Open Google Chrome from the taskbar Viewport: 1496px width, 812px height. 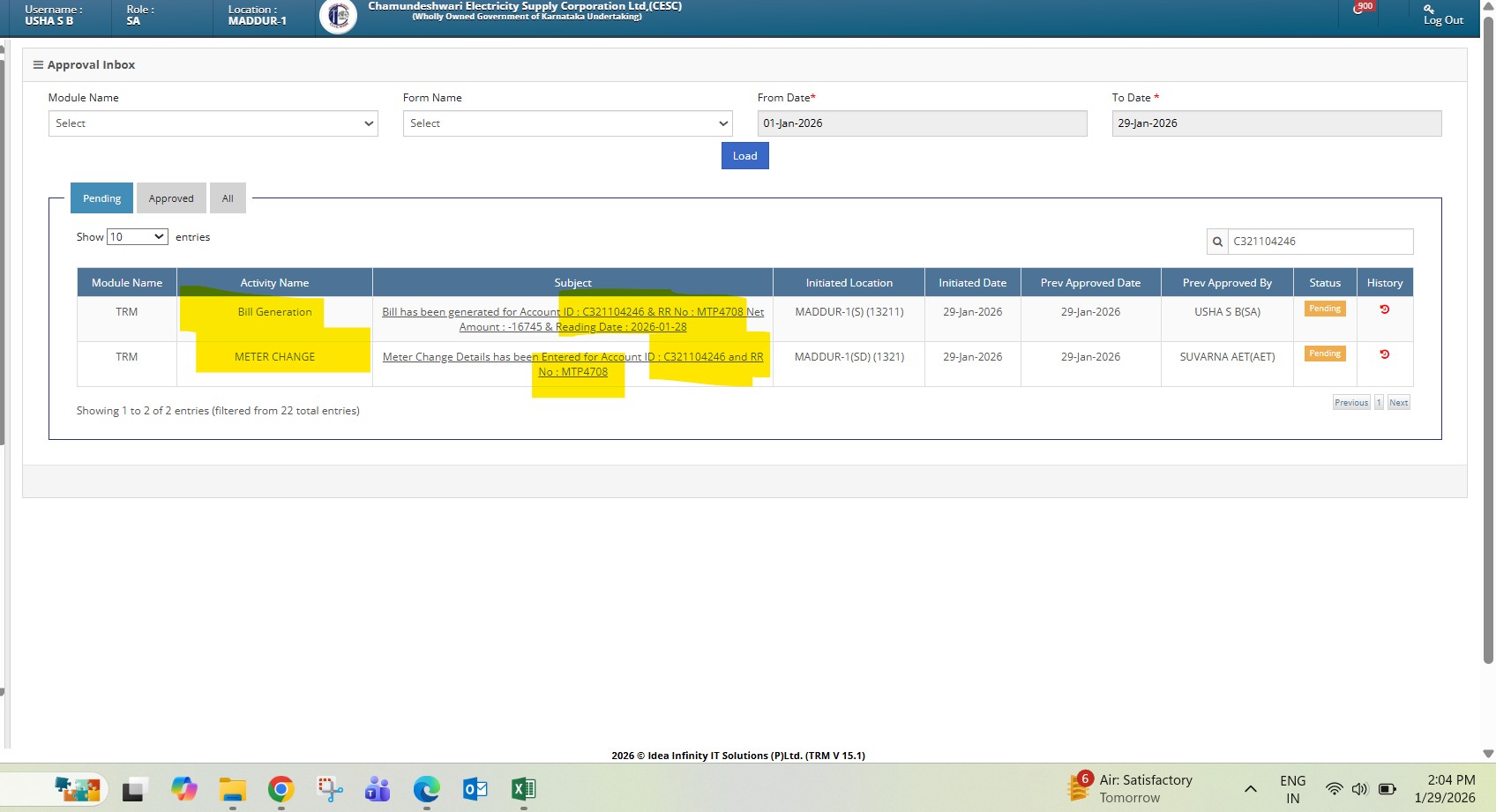pyautogui.click(x=280, y=789)
